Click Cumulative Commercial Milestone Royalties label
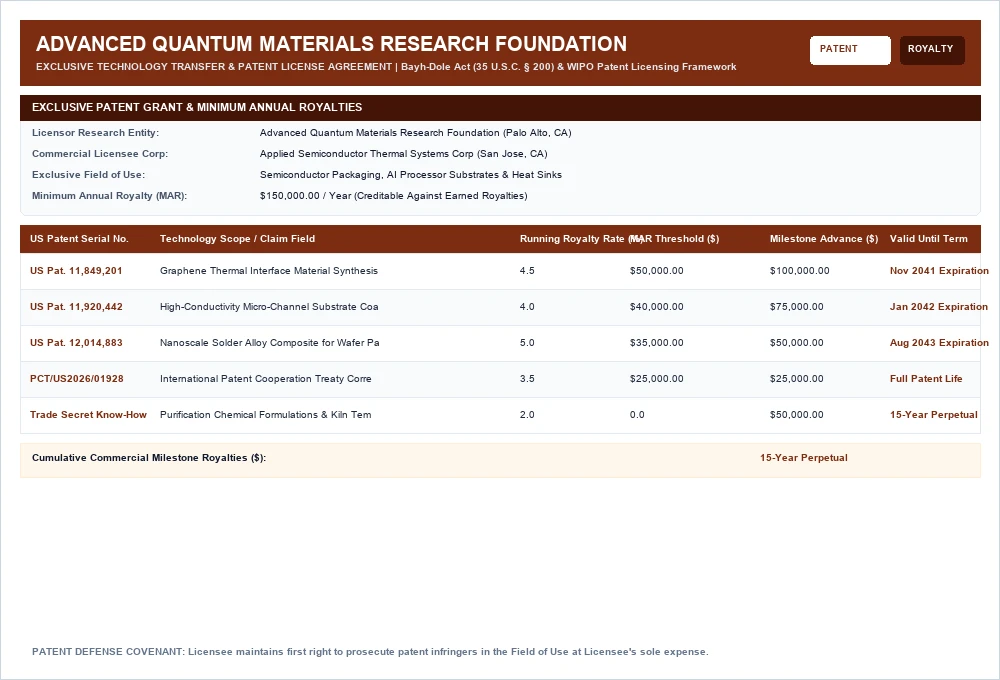The width and height of the screenshot is (1000, 680). click(x=149, y=458)
